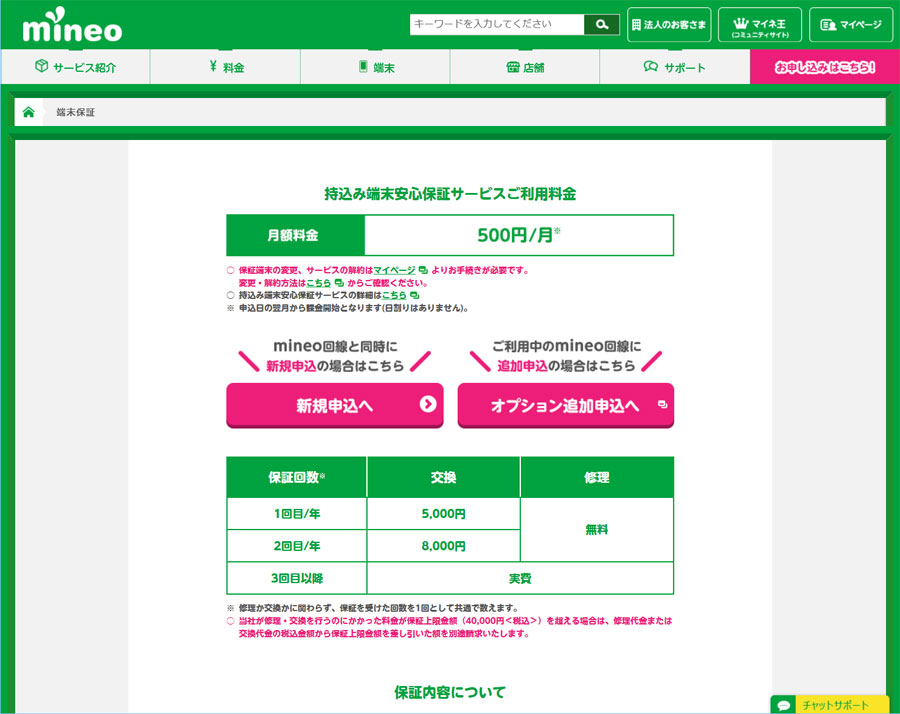
Task: Click yen icon in 料金 menu
Action: click(213, 66)
